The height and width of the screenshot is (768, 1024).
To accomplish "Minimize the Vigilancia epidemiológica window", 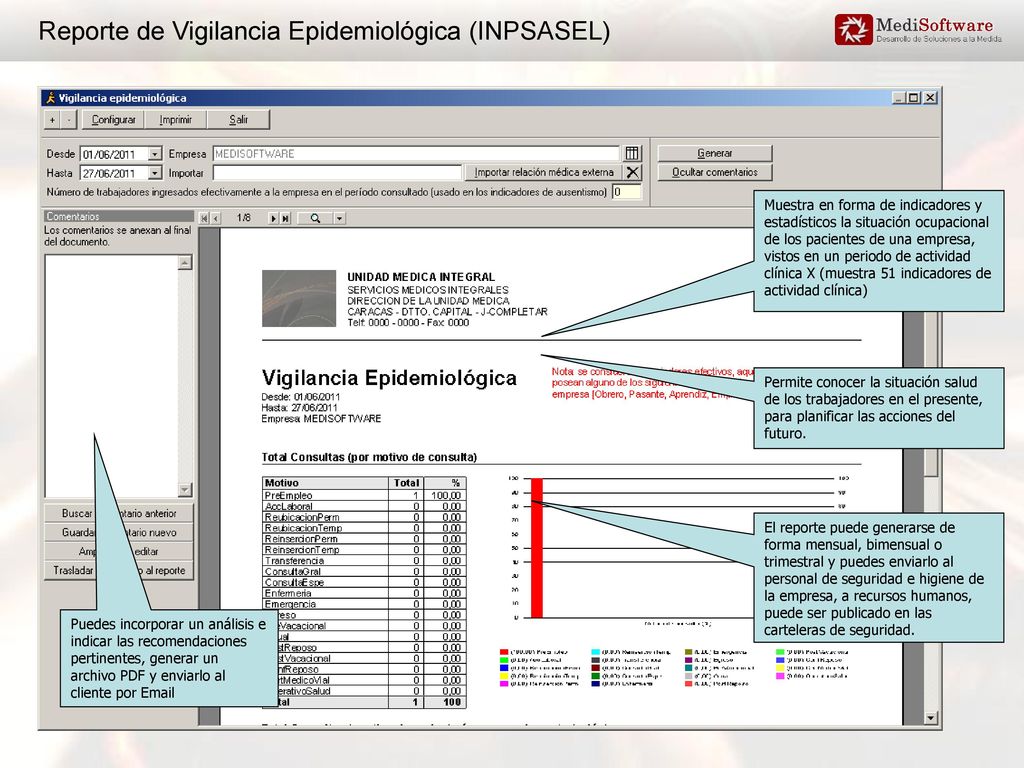I will click(x=899, y=98).
